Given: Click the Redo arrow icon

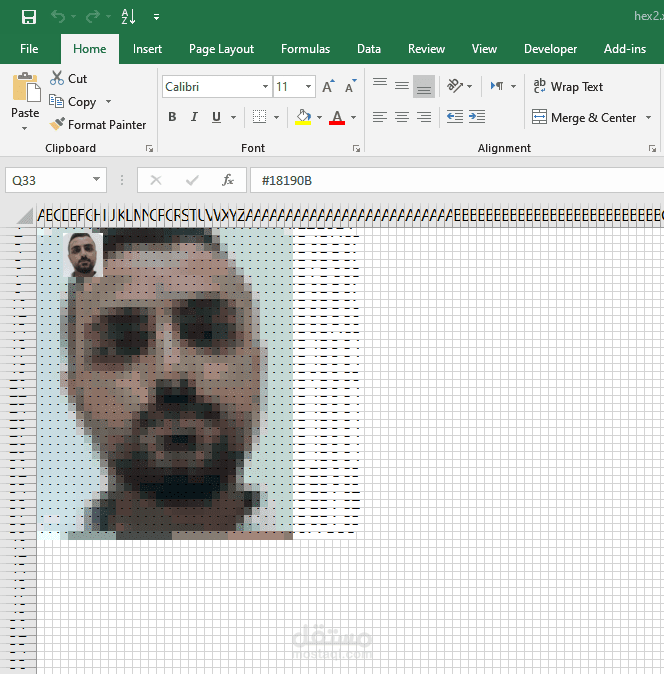Looking at the screenshot, I should click(x=92, y=17).
